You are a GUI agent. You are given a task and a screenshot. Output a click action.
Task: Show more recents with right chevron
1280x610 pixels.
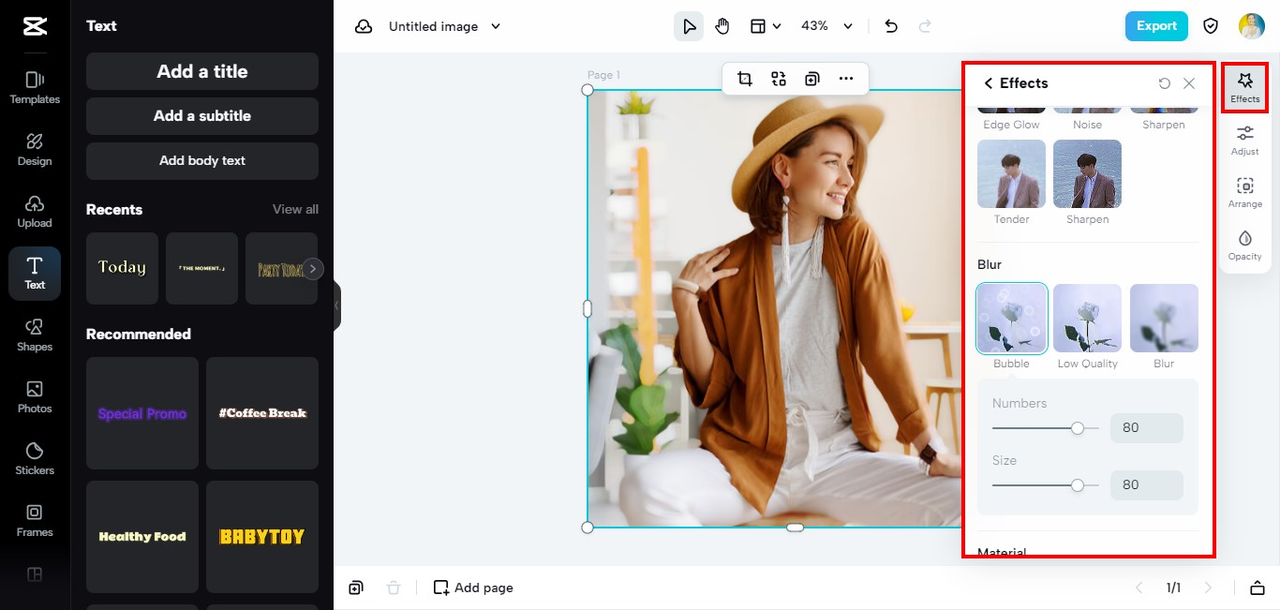click(x=313, y=268)
